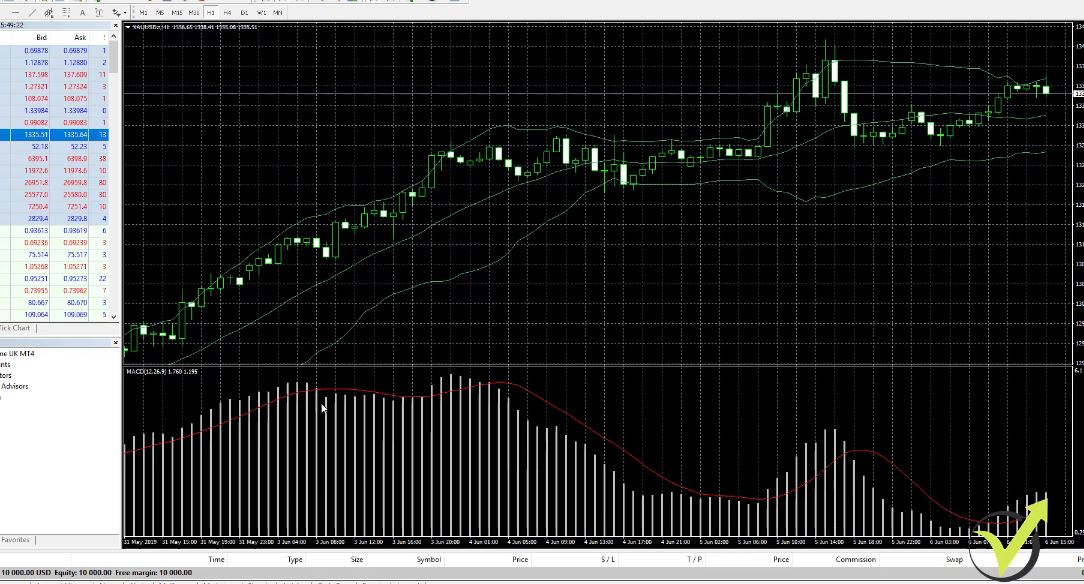
Task: Select the text annotation 'A' tool
Action: coord(82,12)
